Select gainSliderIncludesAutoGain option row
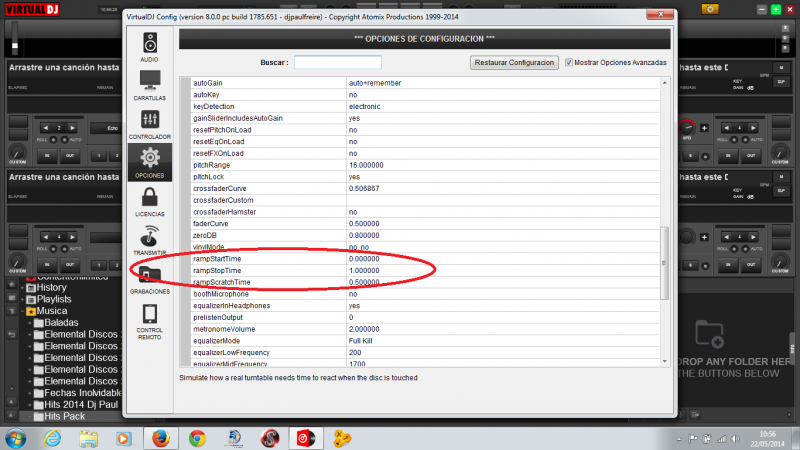The image size is (800, 450). pos(424,118)
